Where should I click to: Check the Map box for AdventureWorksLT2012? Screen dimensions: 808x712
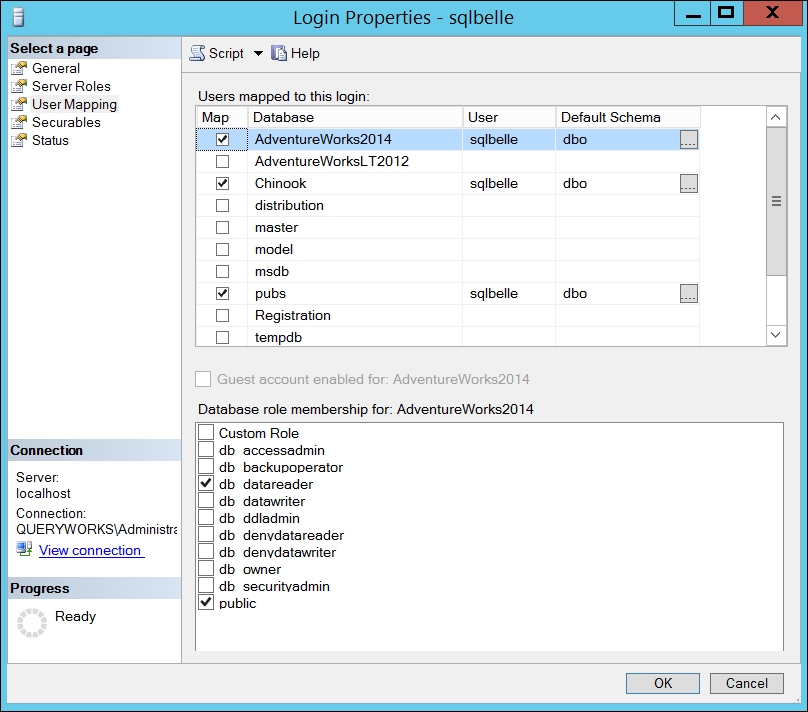click(x=222, y=161)
